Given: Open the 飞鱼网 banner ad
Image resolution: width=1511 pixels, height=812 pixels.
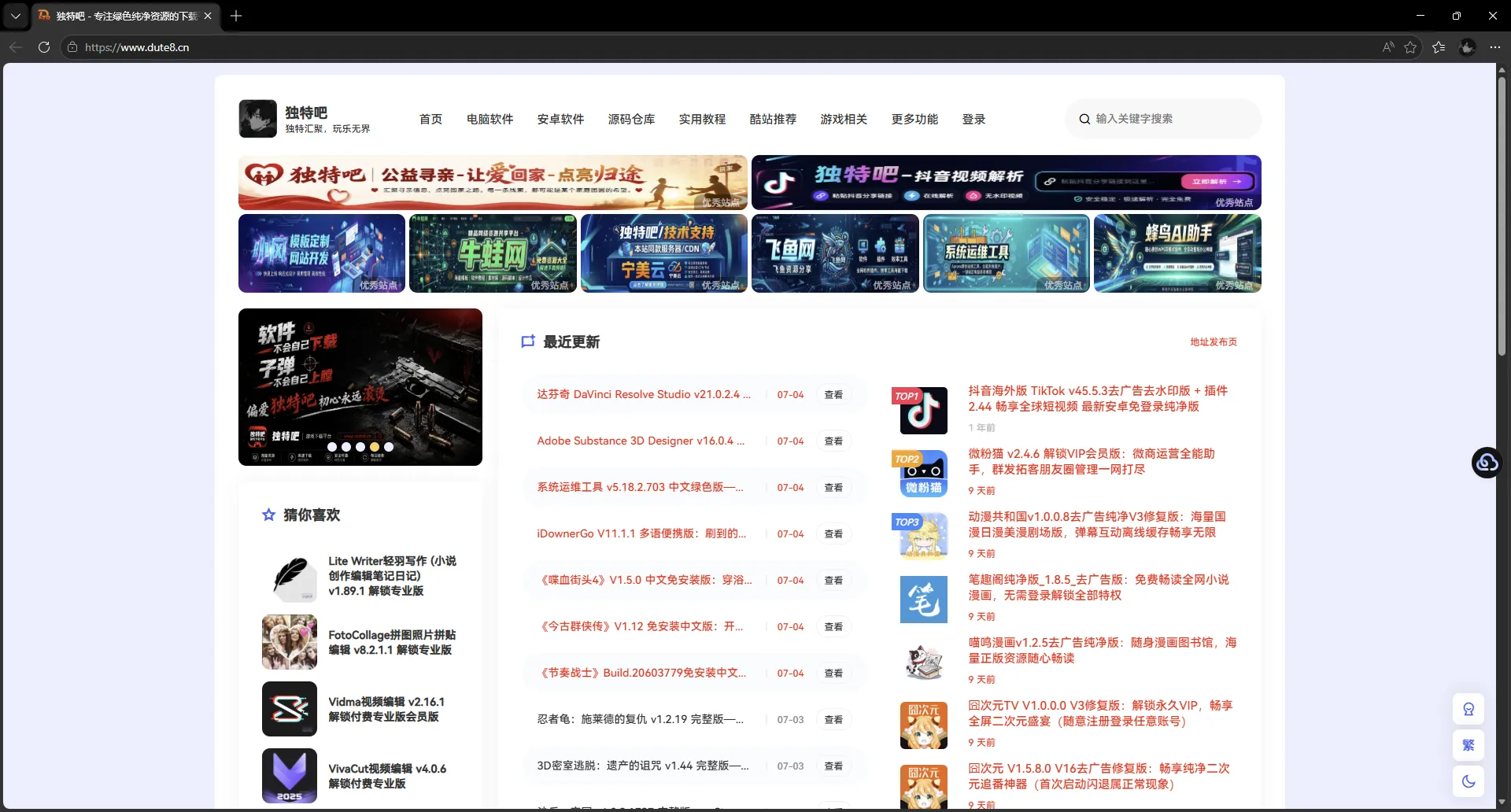Looking at the screenshot, I should coord(835,253).
